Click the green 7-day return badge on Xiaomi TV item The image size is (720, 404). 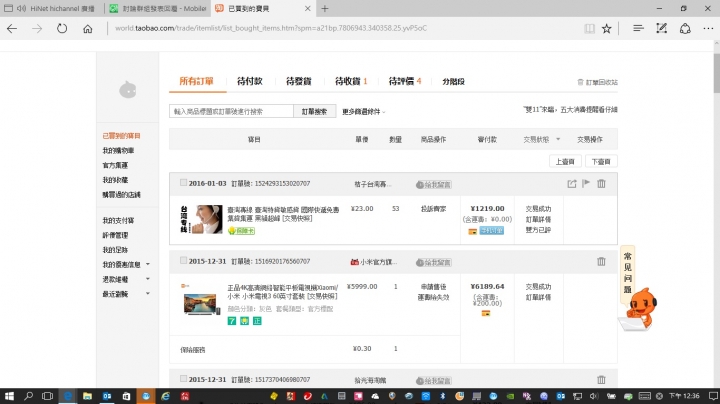(232, 321)
